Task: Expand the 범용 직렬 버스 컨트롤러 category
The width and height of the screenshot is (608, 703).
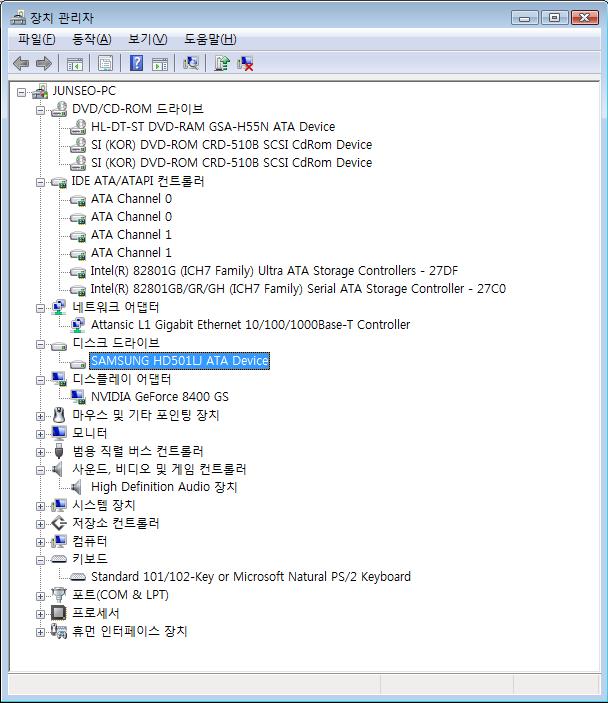Action: pos(40,452)
